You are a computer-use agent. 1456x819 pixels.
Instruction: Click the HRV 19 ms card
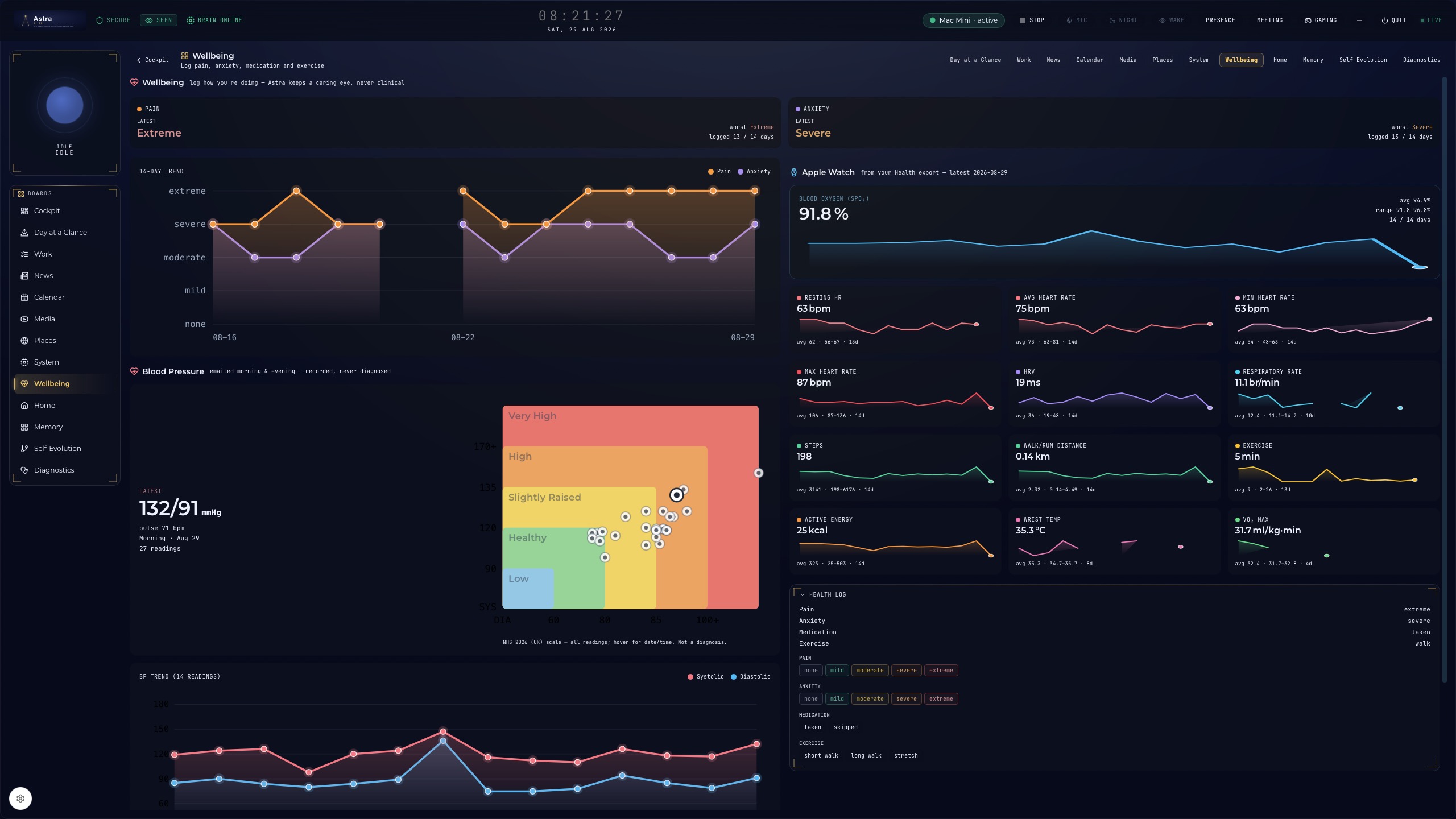pyautogui.click(x=1114, y=393)
